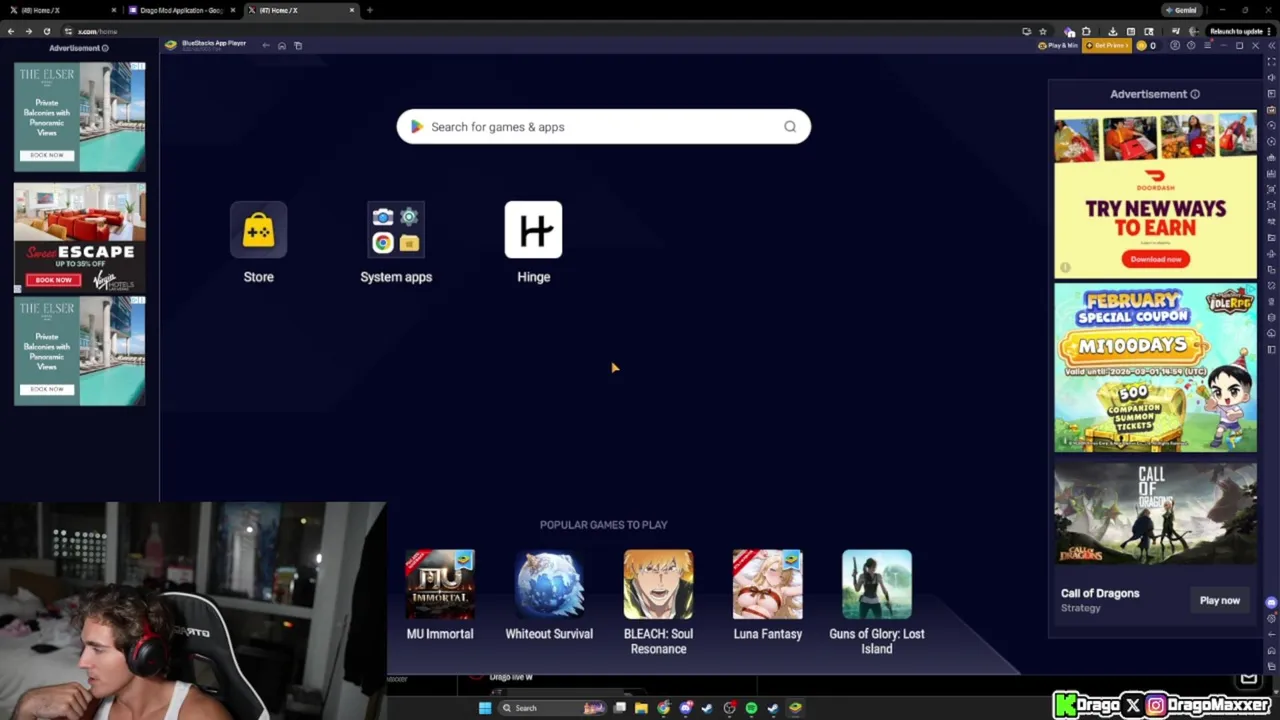
Task: Open MU Immortal game thumbnail
Action: [x=440, y=584]
